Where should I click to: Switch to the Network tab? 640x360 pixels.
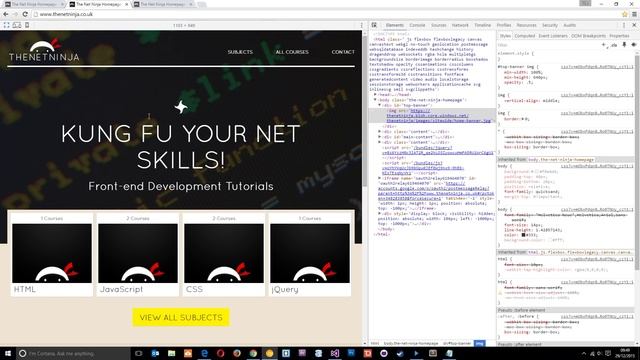tap(460, 25)
